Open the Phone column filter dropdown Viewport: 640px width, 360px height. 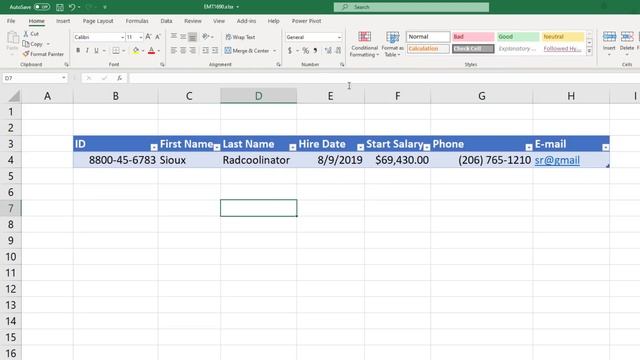(x=529, y=147)
